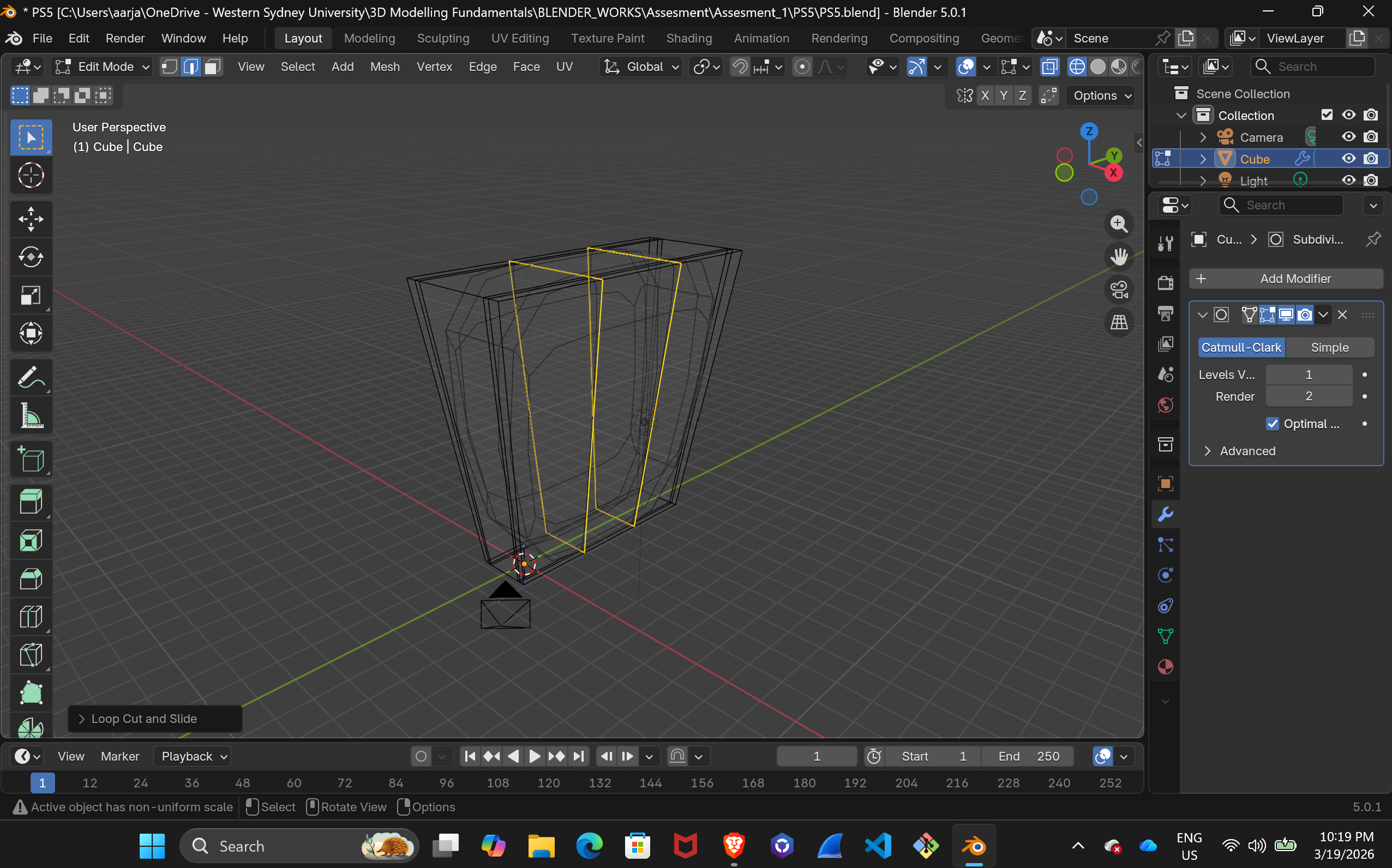Choose the Loop Cut tool

pyautogui.click(x=31, y=617)
